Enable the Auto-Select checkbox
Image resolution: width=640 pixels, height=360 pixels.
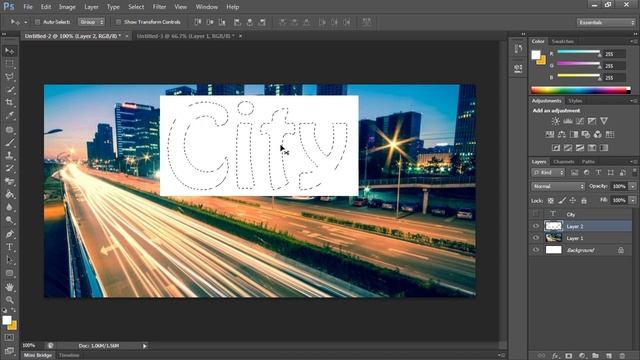click(37, 22)
